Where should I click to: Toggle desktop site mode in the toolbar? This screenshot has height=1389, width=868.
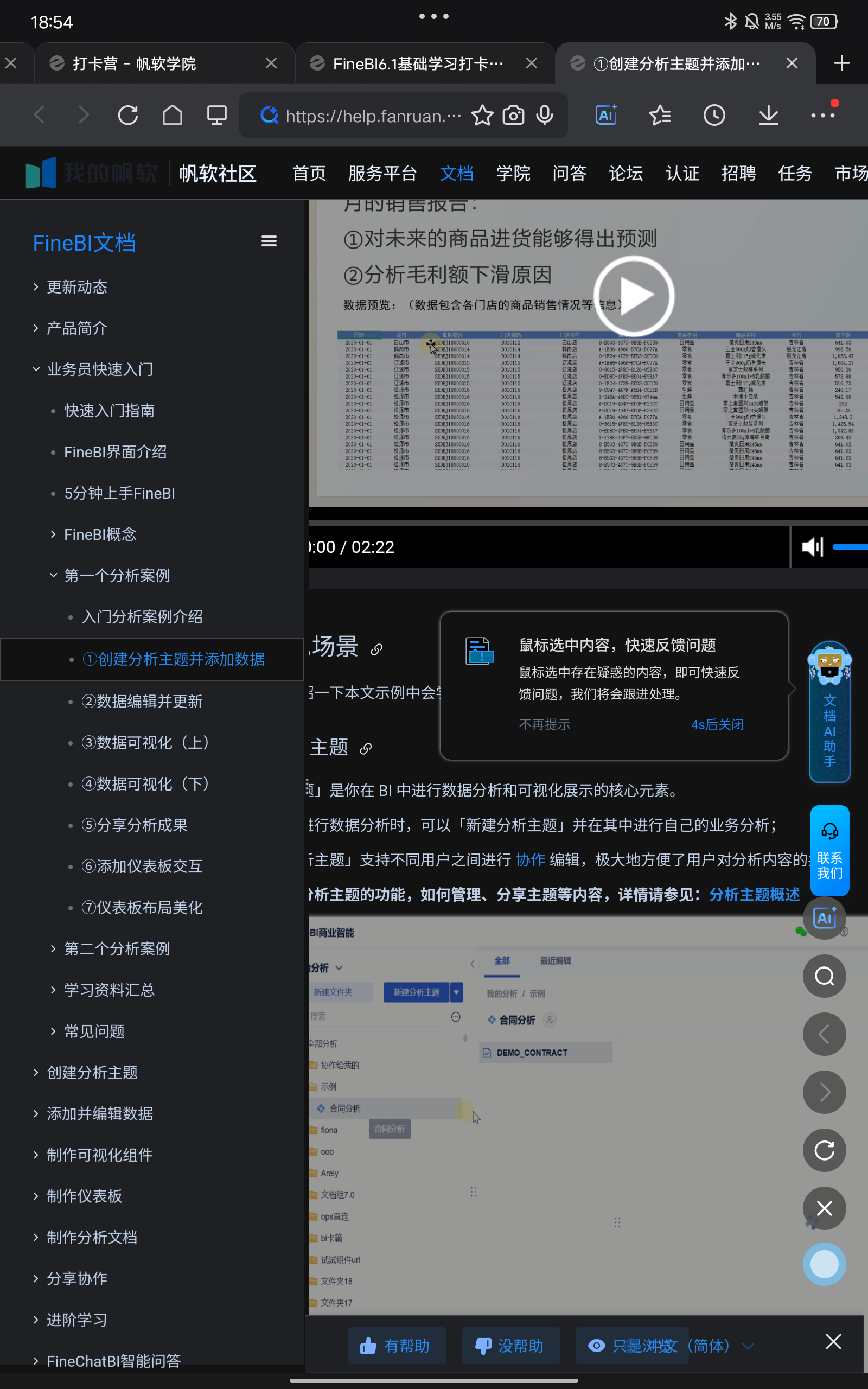(x=216, y=115)
